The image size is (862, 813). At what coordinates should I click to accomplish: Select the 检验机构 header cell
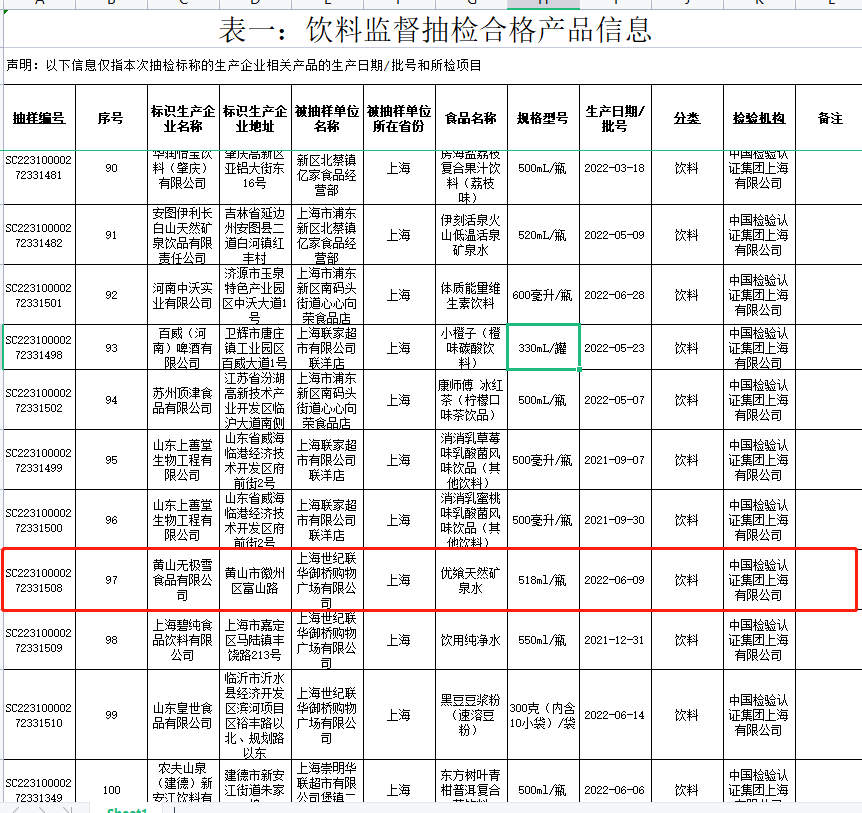[759, 118]
